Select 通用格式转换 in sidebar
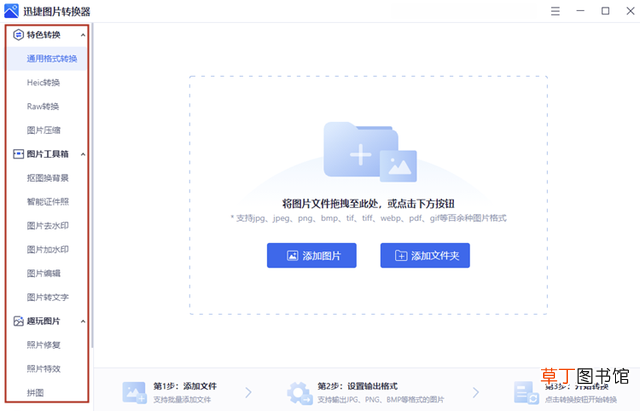This screenshot has height=411, width=640. pyautogui.click(x=47, y=59)
